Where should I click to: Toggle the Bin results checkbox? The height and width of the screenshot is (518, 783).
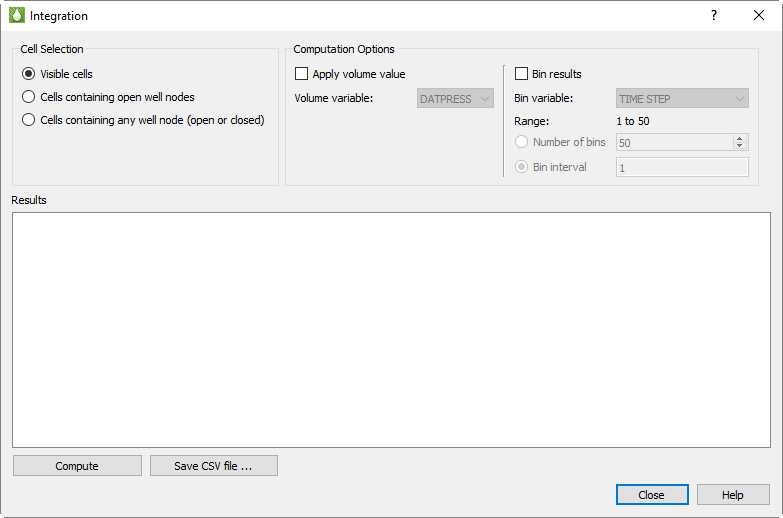(x=521, y=74)
